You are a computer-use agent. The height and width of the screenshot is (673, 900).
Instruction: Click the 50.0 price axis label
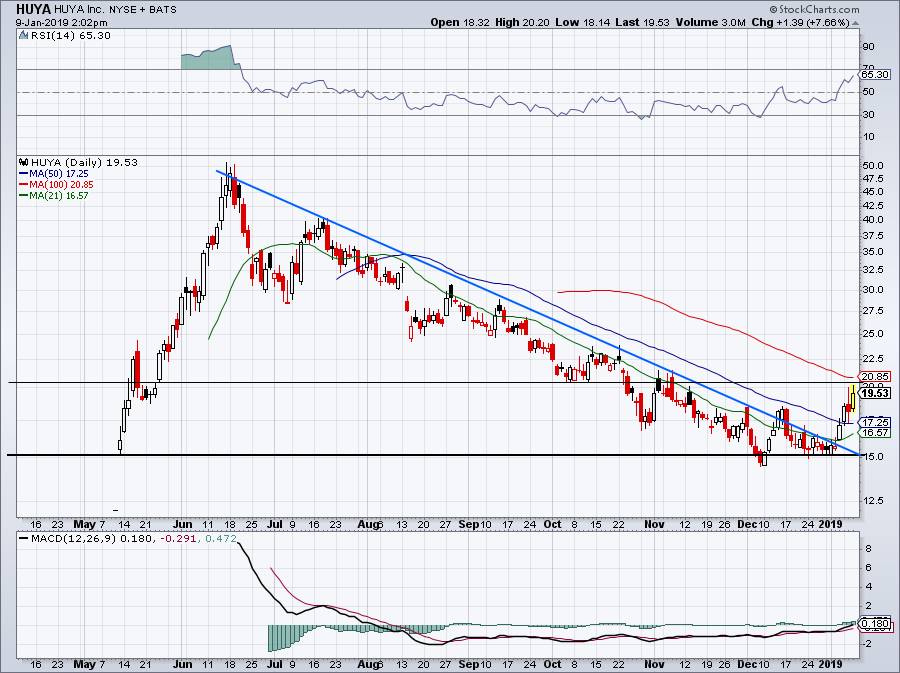[872, 166]
